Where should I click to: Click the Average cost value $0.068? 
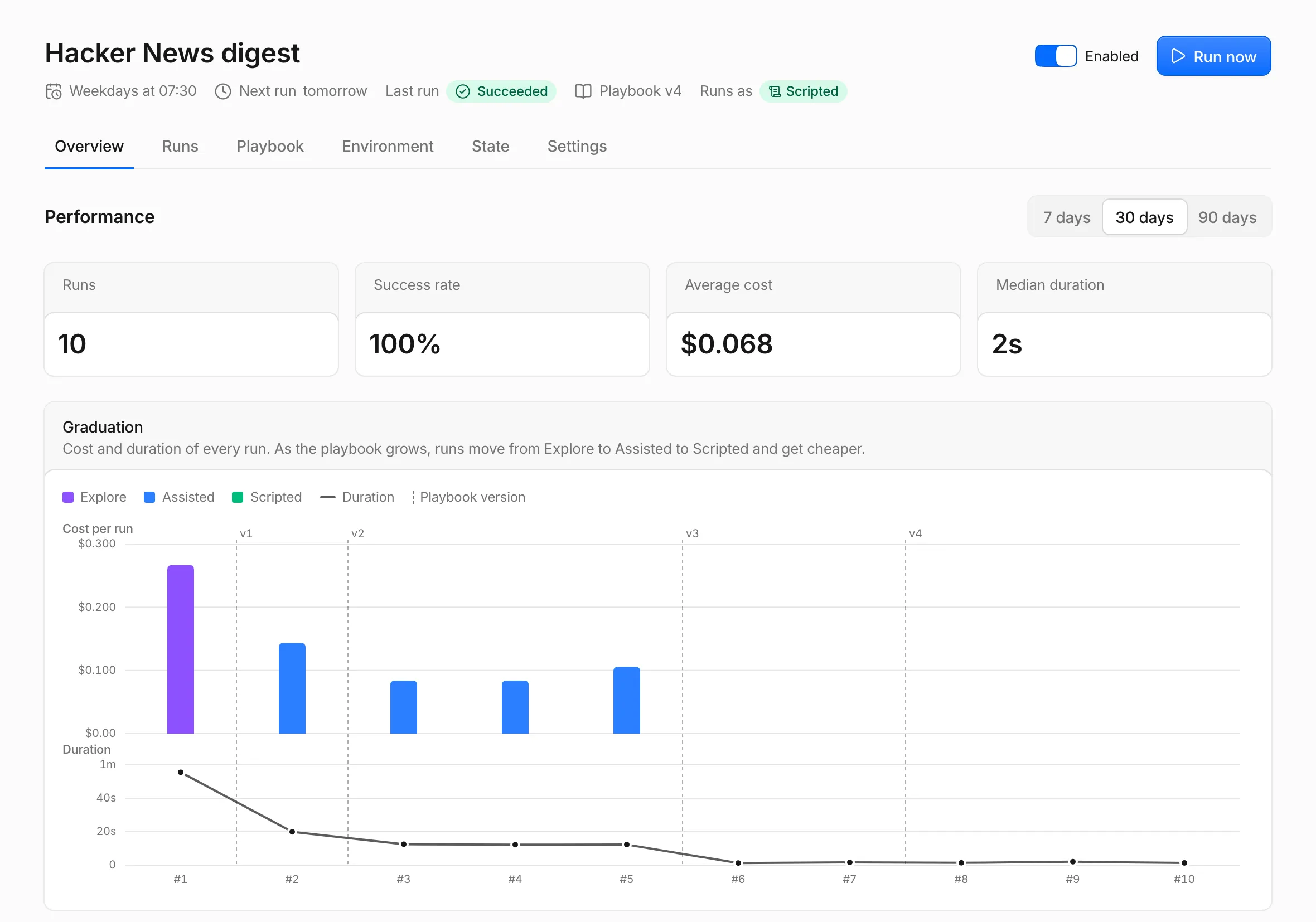coord(727,344)
